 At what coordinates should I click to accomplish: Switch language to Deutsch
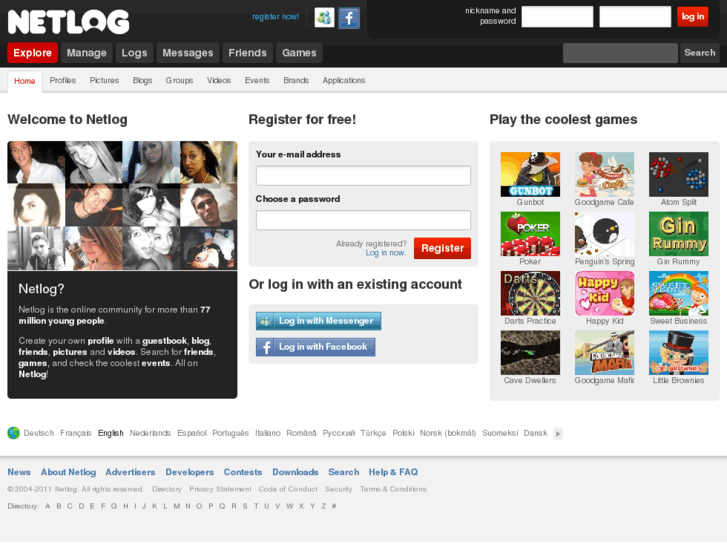39,433
